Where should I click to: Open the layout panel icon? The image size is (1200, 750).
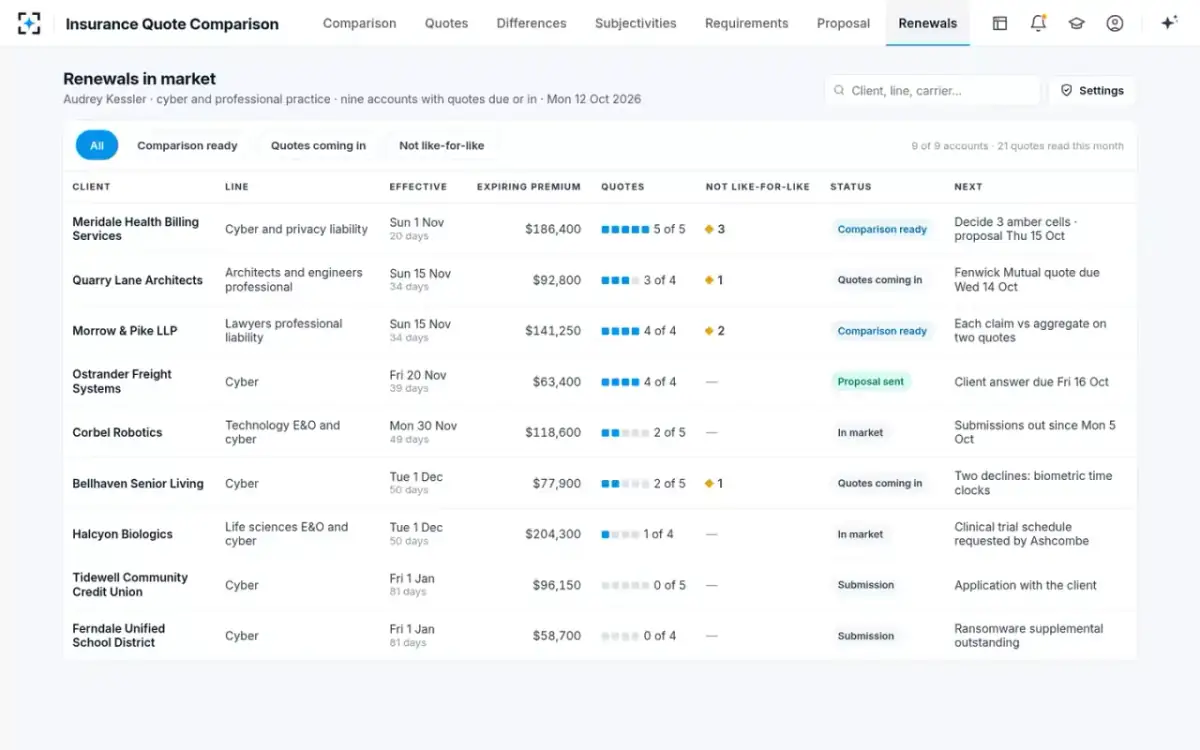pos(999,23)
